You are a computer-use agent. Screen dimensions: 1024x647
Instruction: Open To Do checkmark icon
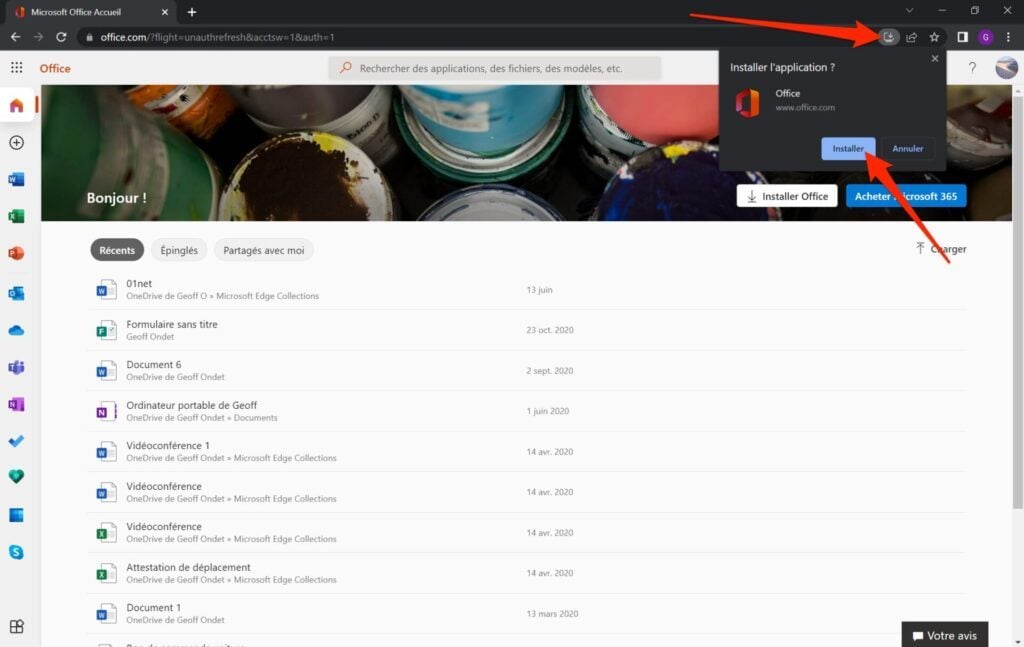16,441
